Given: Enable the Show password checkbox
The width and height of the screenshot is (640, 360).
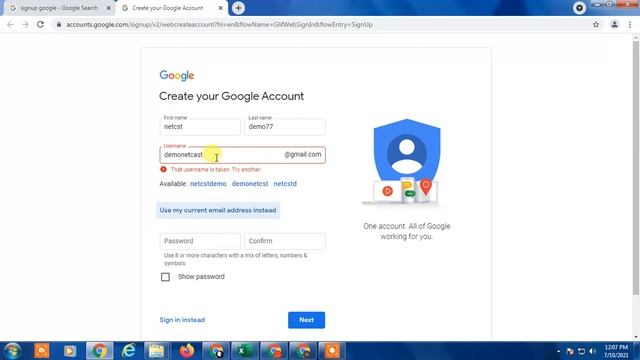Looking at the screenshot, I should point(165,277).
